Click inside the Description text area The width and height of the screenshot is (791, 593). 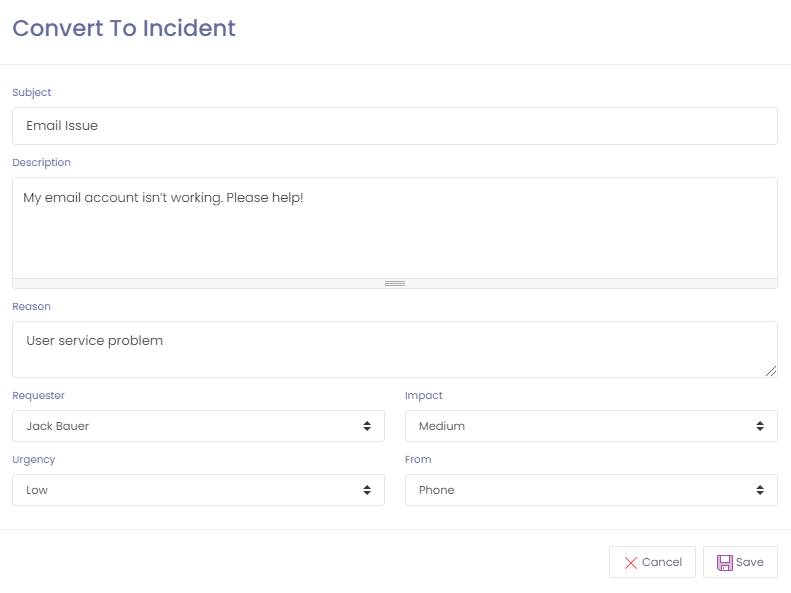(x=395, y=228)
